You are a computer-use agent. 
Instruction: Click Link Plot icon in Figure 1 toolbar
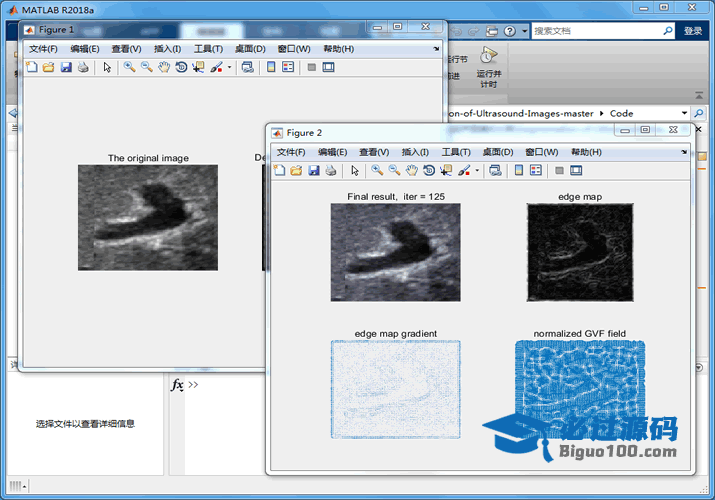(x=248, y=67)
